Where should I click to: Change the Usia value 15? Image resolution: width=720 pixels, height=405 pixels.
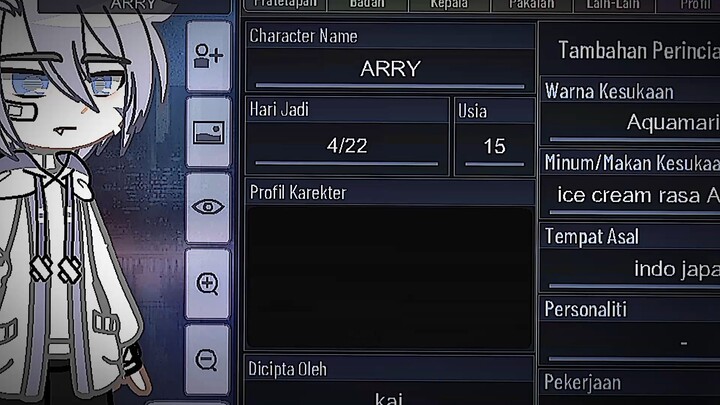tap(495, 147)
